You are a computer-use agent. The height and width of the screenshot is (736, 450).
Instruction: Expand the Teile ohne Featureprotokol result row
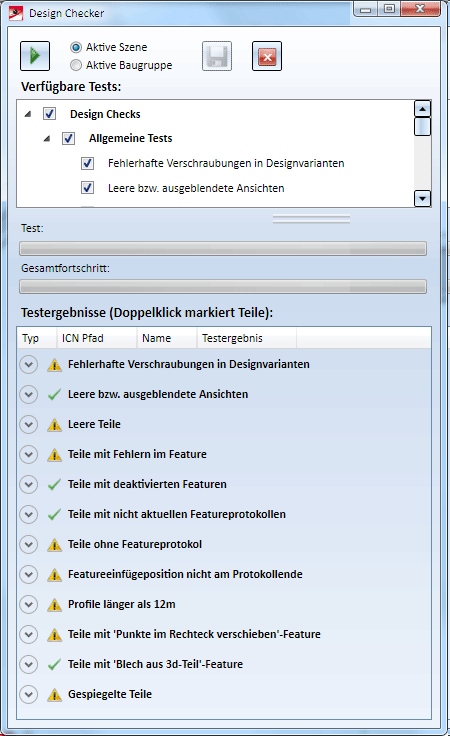(x=29, y=544)
